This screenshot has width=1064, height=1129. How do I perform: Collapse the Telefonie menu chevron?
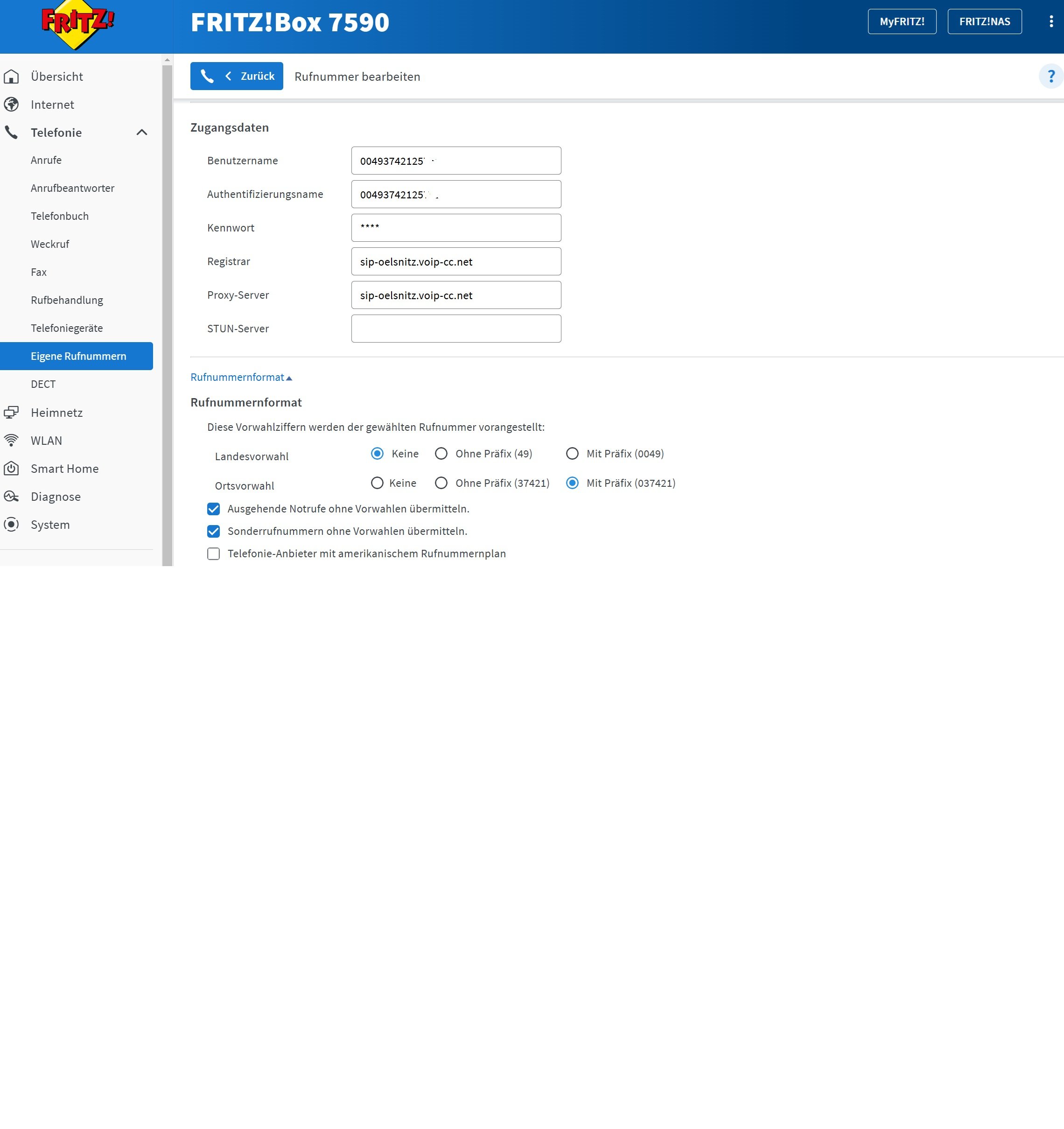[x=142, y=133]
